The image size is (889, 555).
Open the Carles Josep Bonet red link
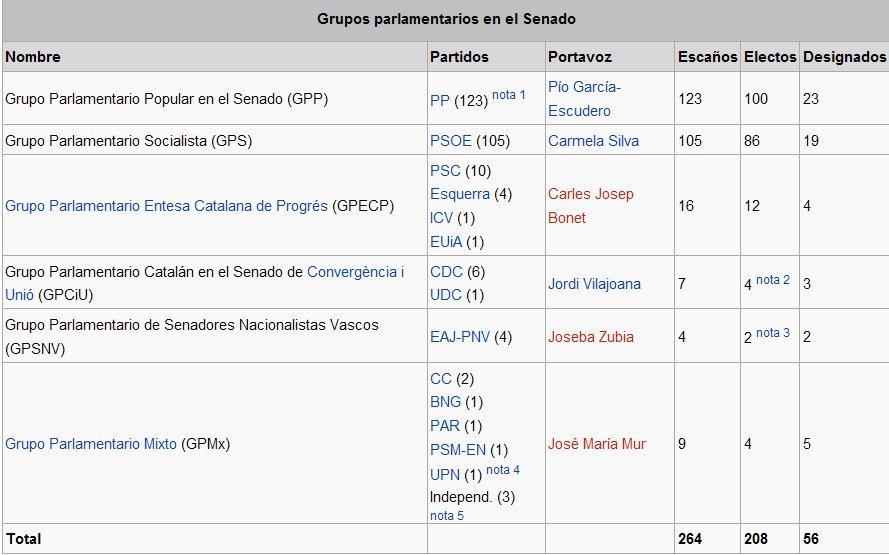tap(591, 206)
